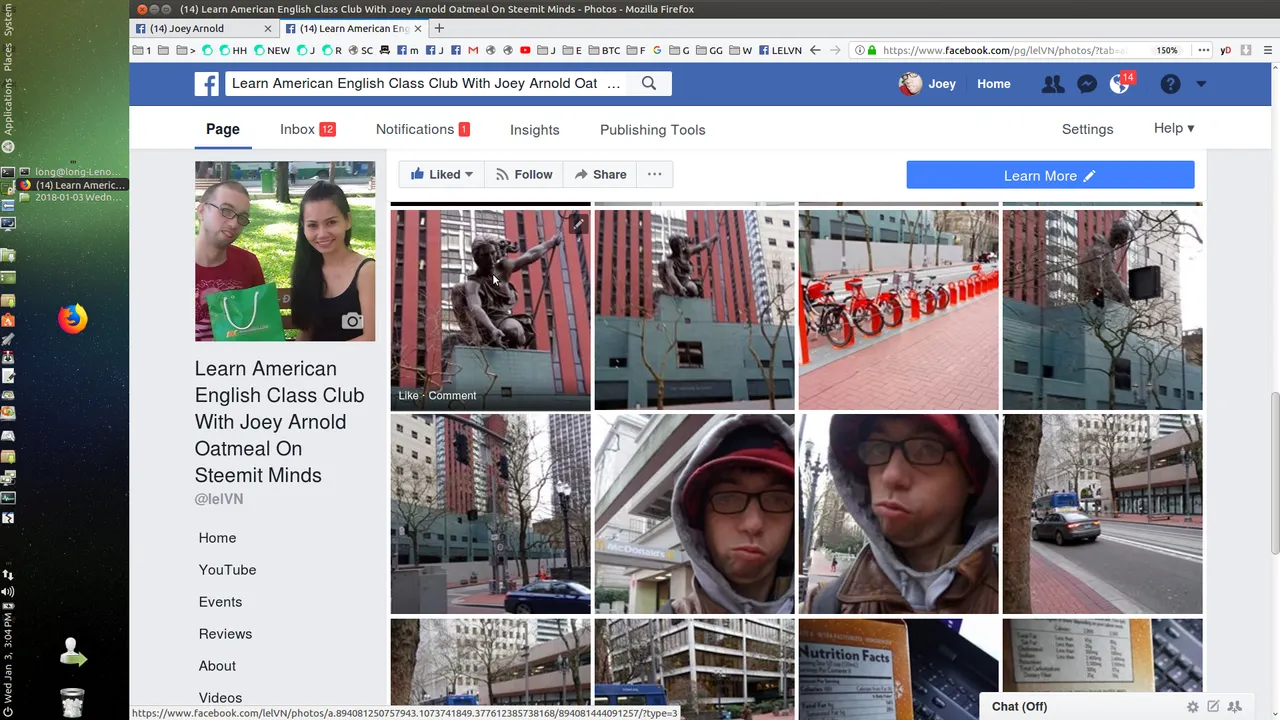Open the Chat (Off) bar
The height and width of the screenshot is (720, 1280).
tap(1019, 706)
